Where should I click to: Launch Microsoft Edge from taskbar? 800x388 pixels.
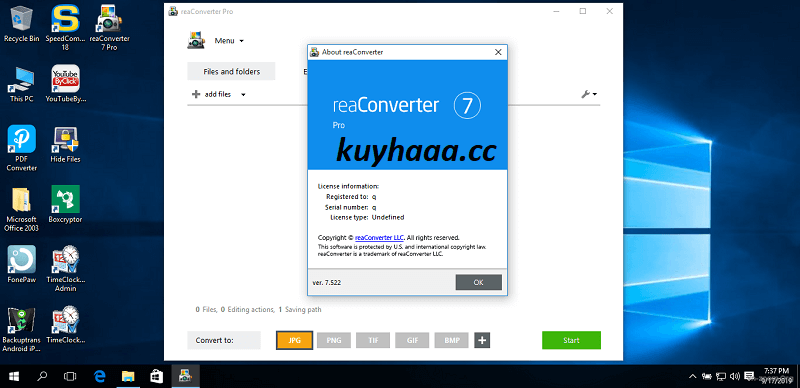(x=99, y=377)
